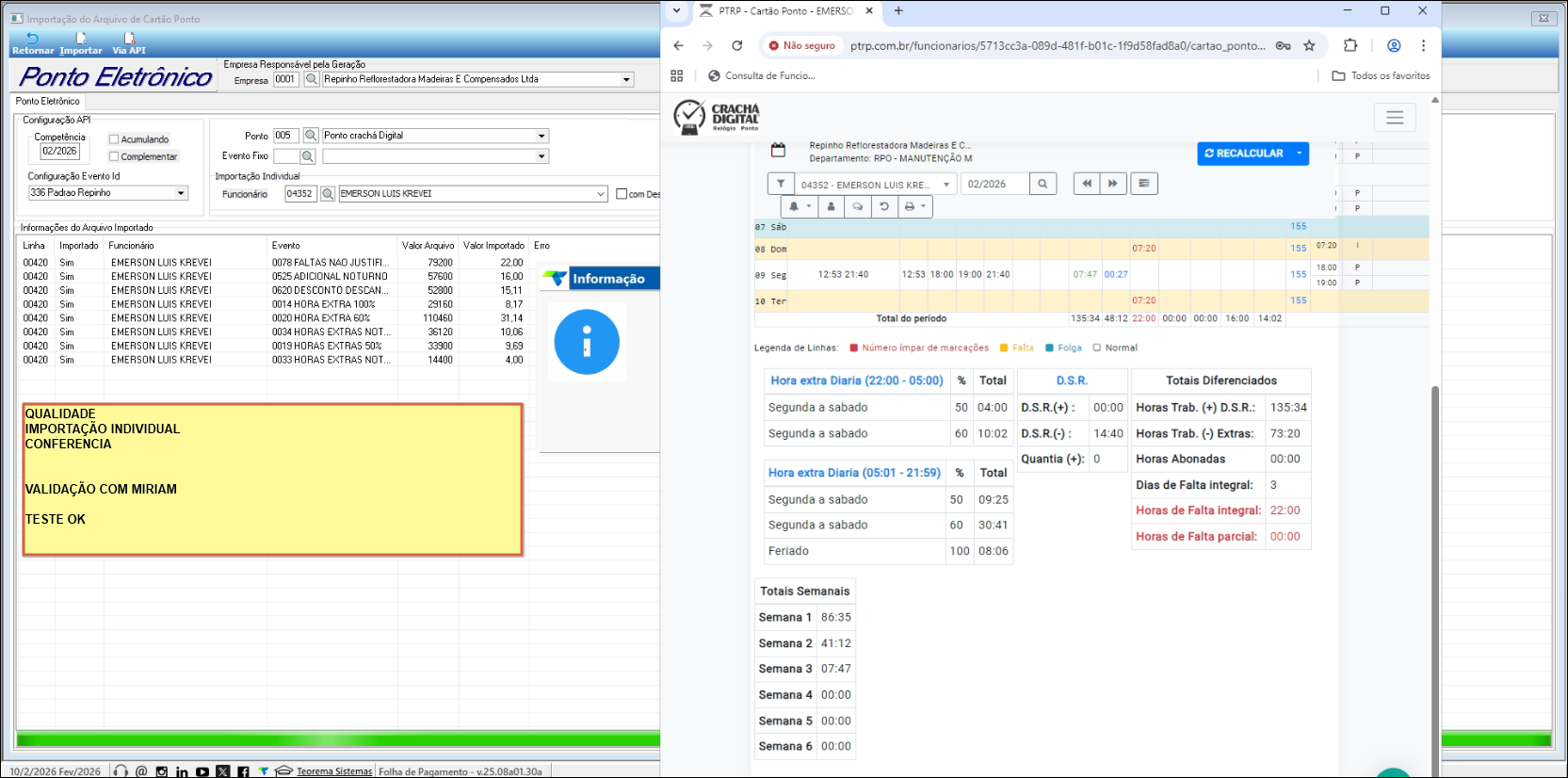The image size is (1568, 778).
Task: Toggle the 'com Des' checkbox next to the employee
Action: (x=622, y=194)
